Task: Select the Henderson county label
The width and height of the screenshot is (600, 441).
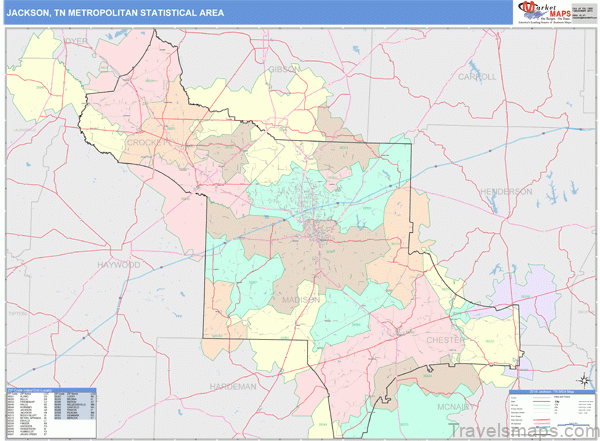Action: pos(504,191)
